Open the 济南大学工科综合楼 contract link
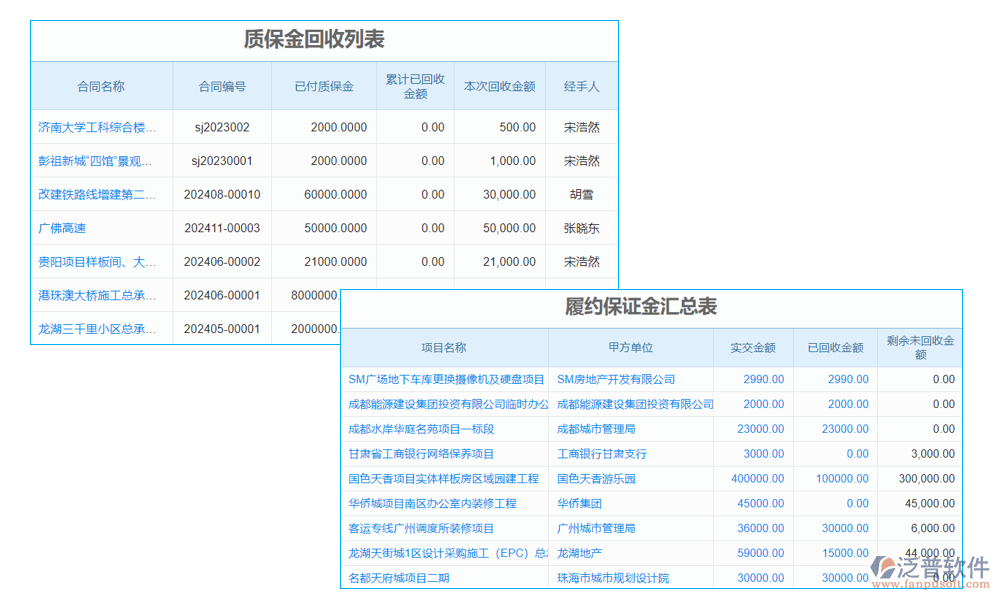The image size is (1000, 600). pyautogui.click(x=100, y=127)
